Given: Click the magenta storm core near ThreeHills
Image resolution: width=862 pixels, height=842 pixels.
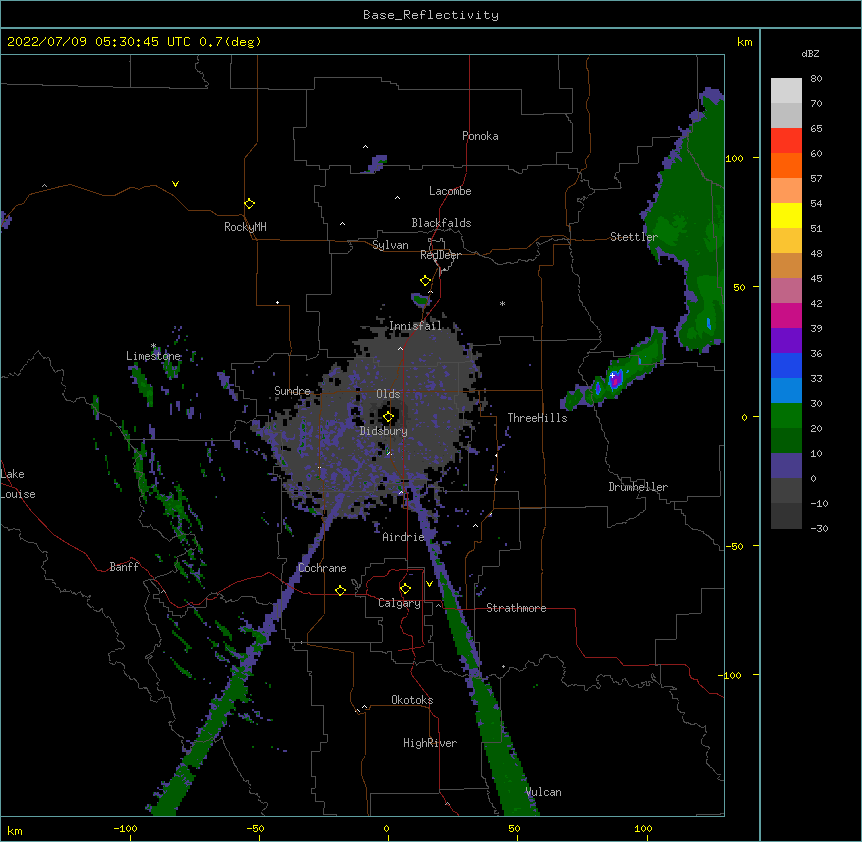Looking at the screenshot, I should (616, 379).
